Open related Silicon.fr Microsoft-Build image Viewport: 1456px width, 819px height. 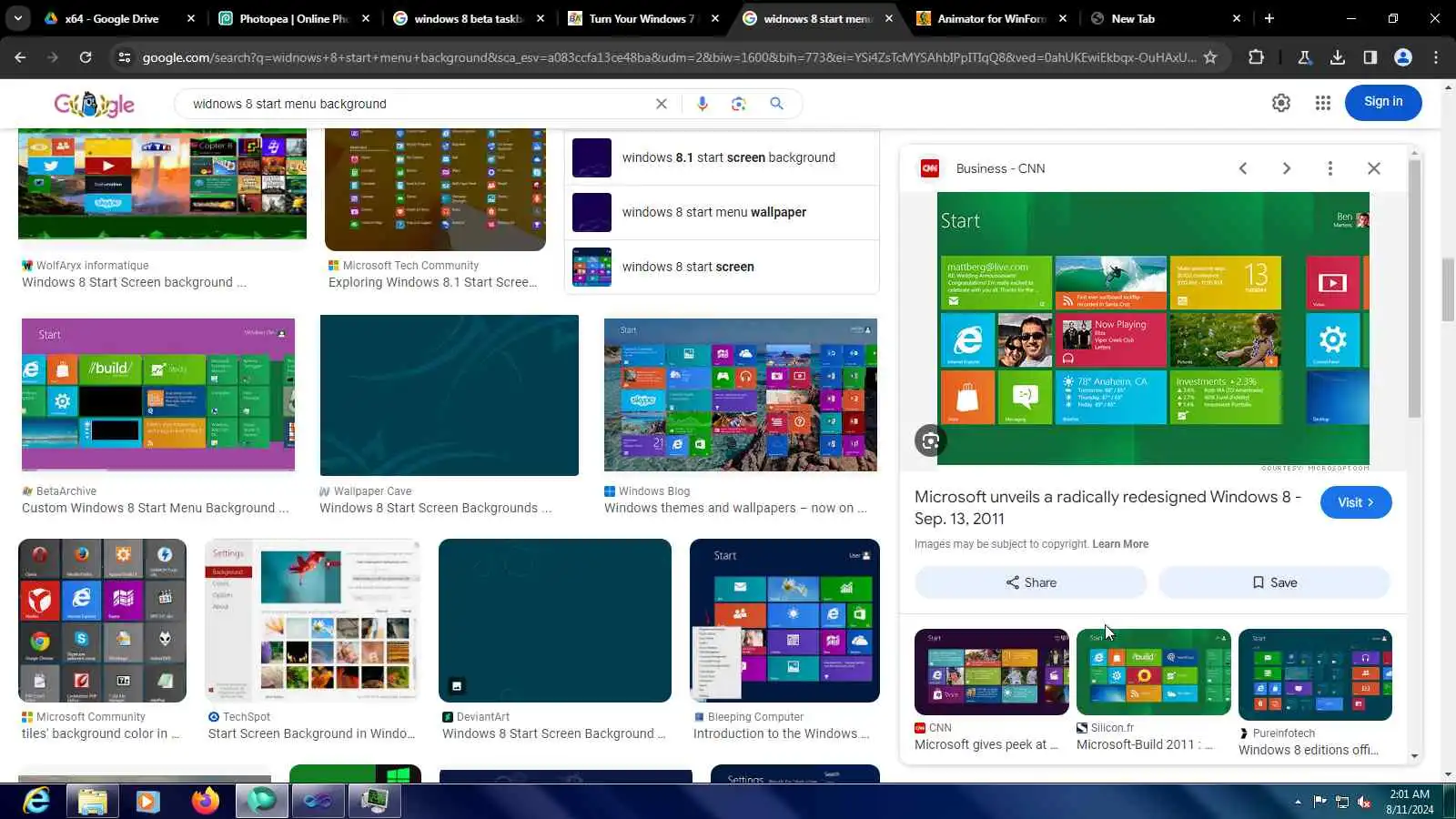1154,672
